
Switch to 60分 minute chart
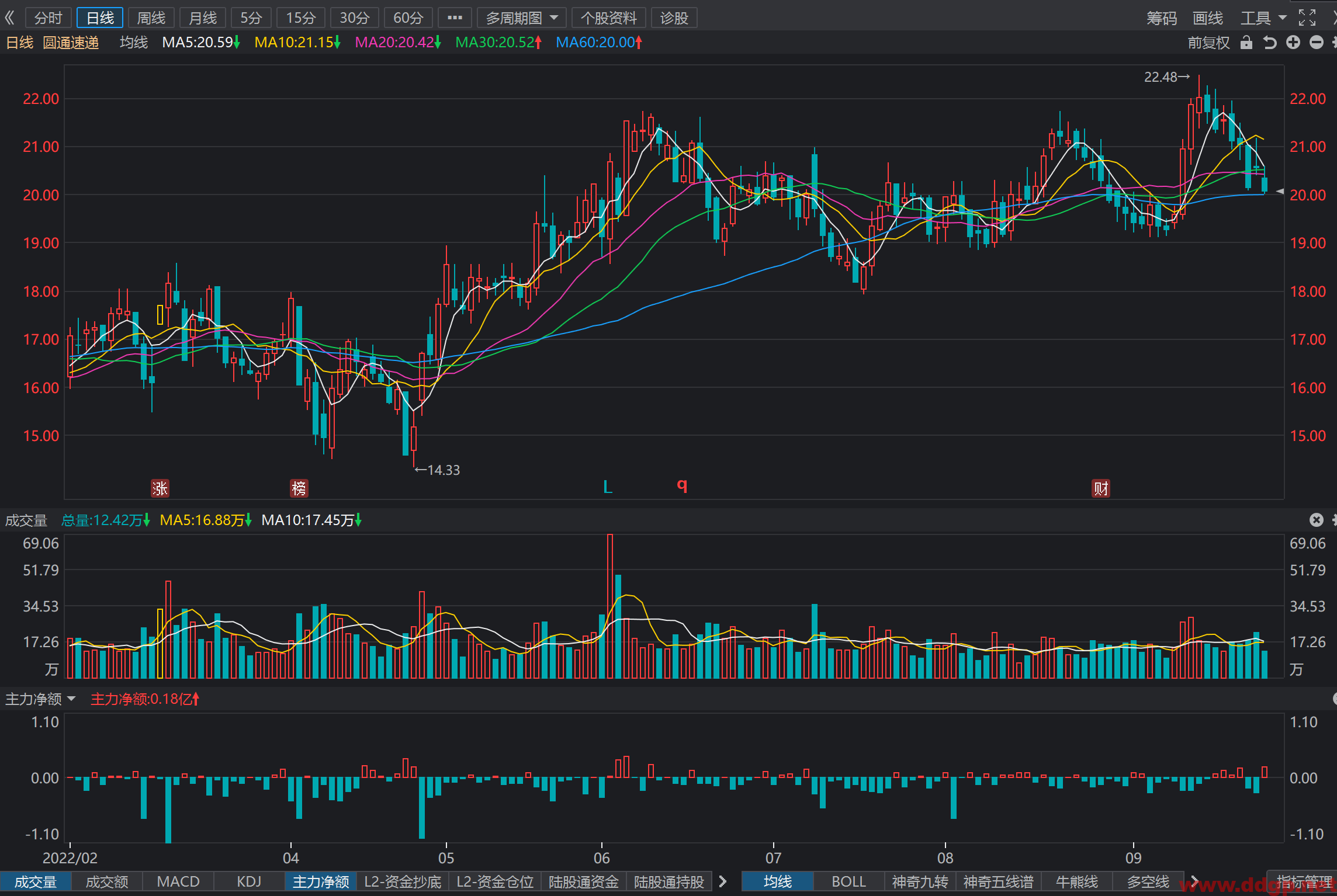point(408,18)
